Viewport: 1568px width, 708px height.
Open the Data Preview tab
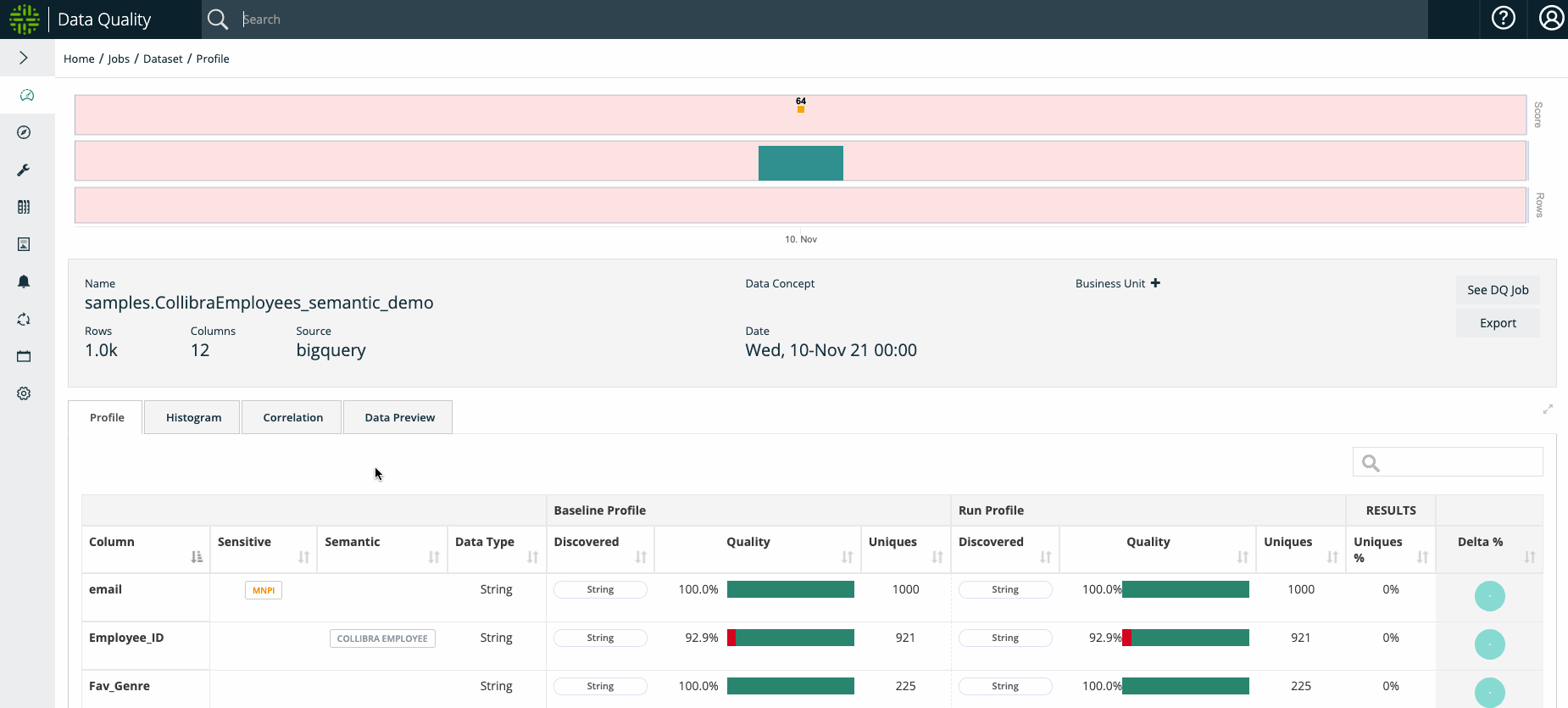point(399,417)
